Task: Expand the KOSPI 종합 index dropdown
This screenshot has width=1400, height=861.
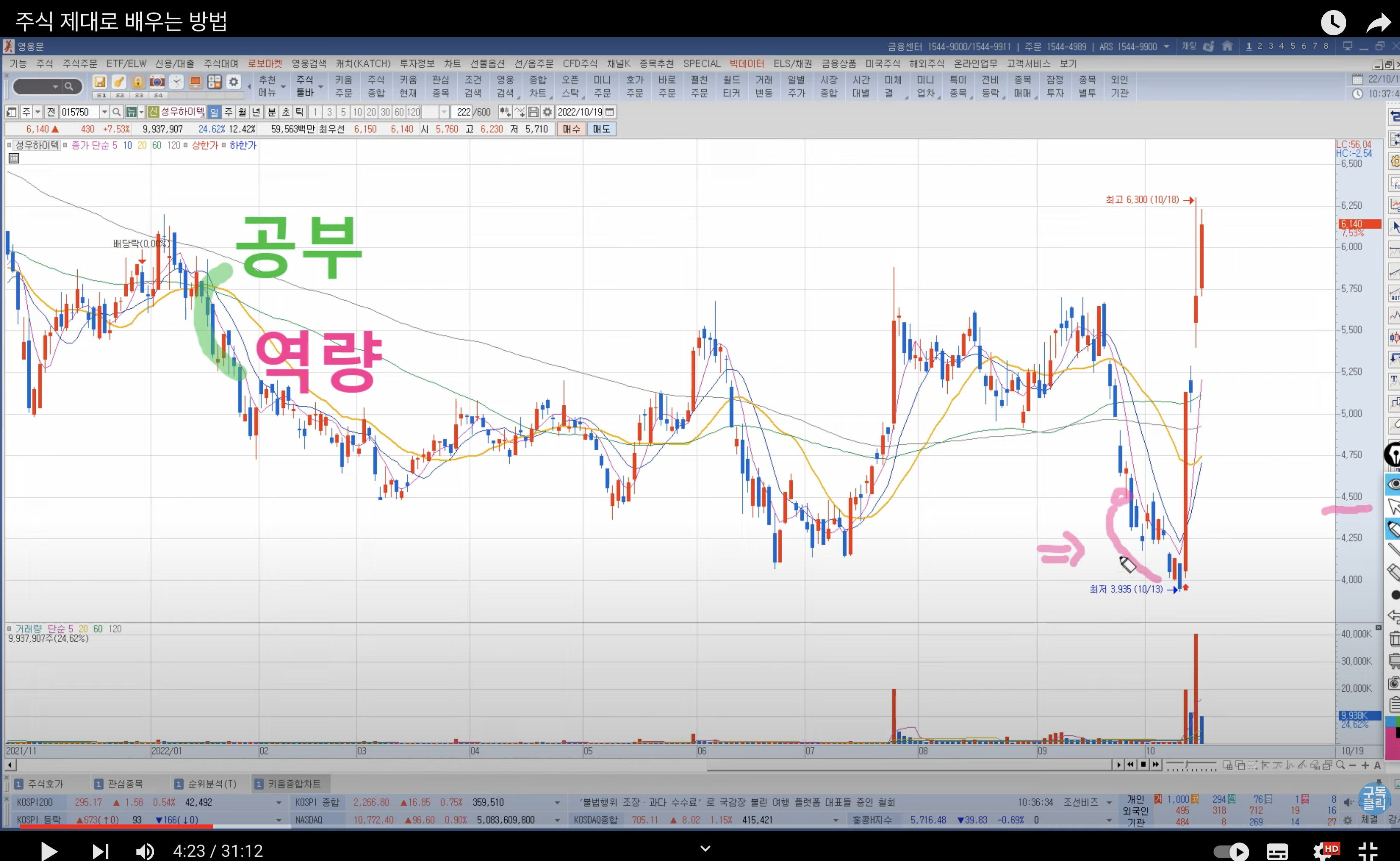Action: 557,802
